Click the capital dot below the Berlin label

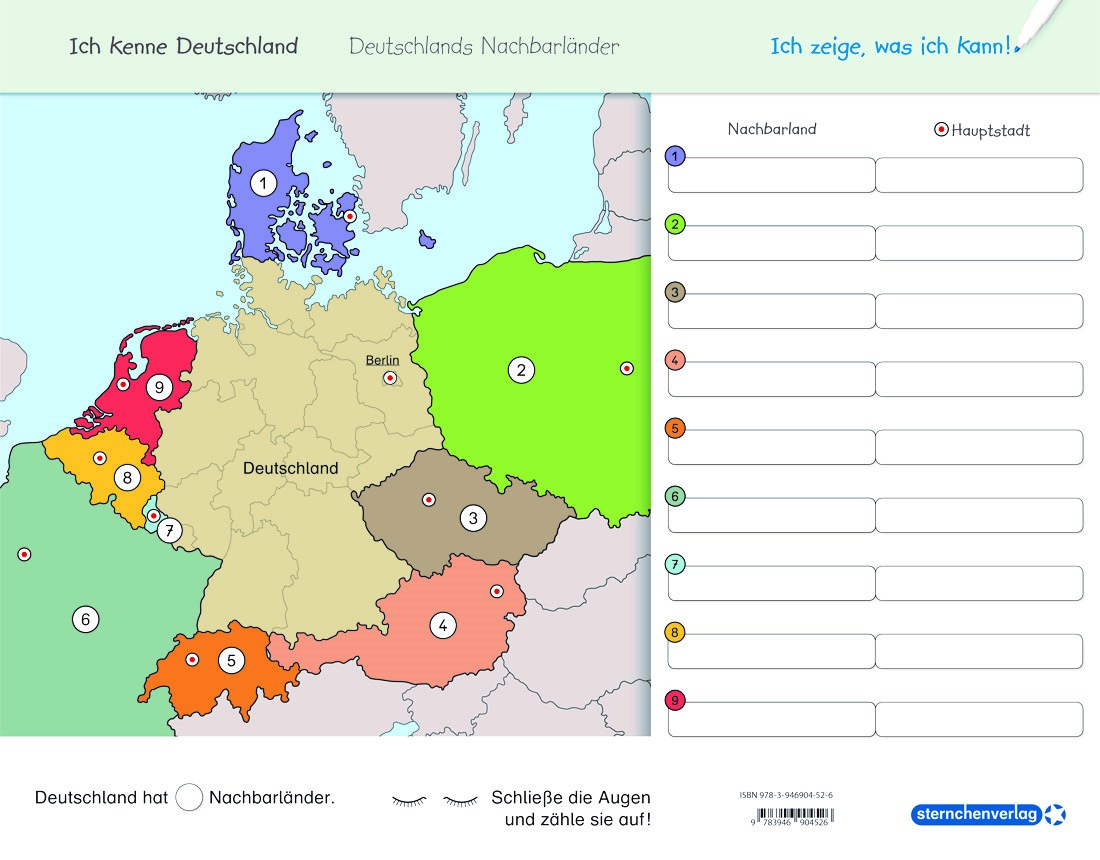click(390, 378)
